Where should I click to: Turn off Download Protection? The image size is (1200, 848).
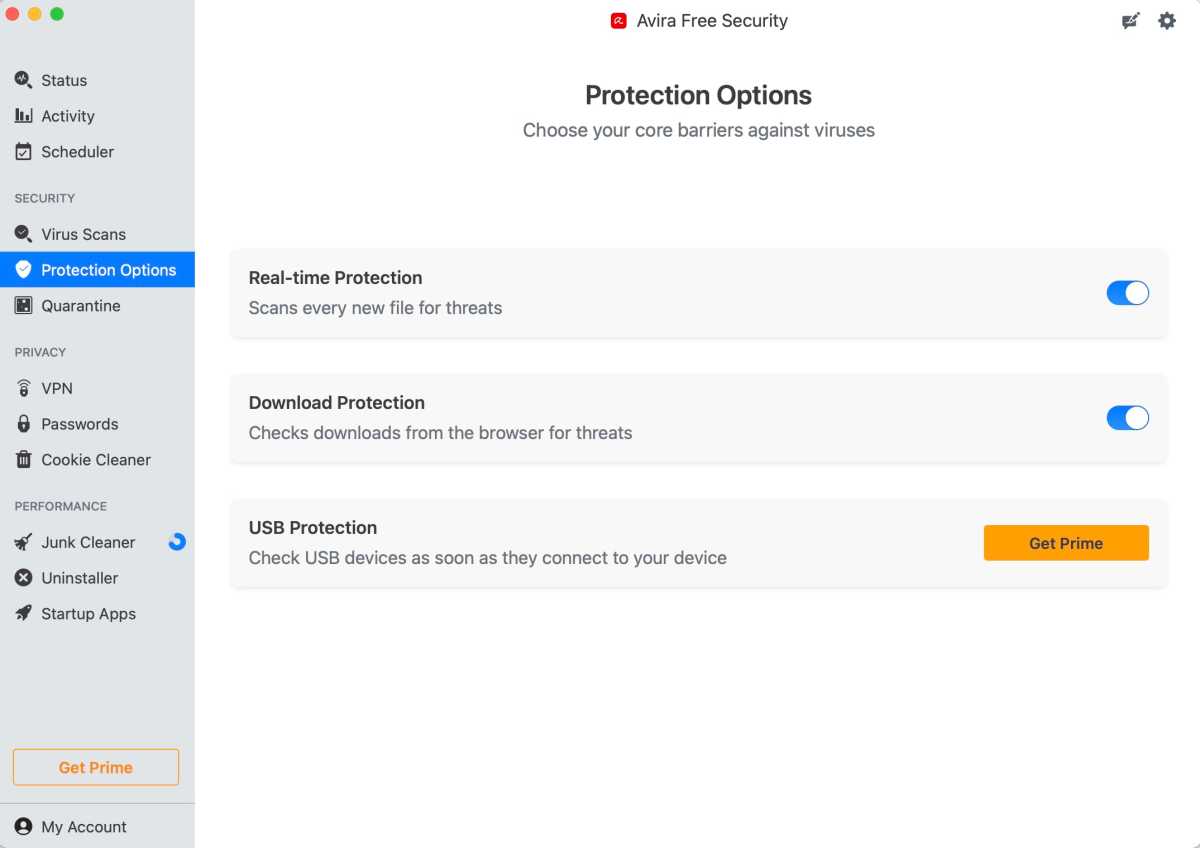tap(1128, 418)
